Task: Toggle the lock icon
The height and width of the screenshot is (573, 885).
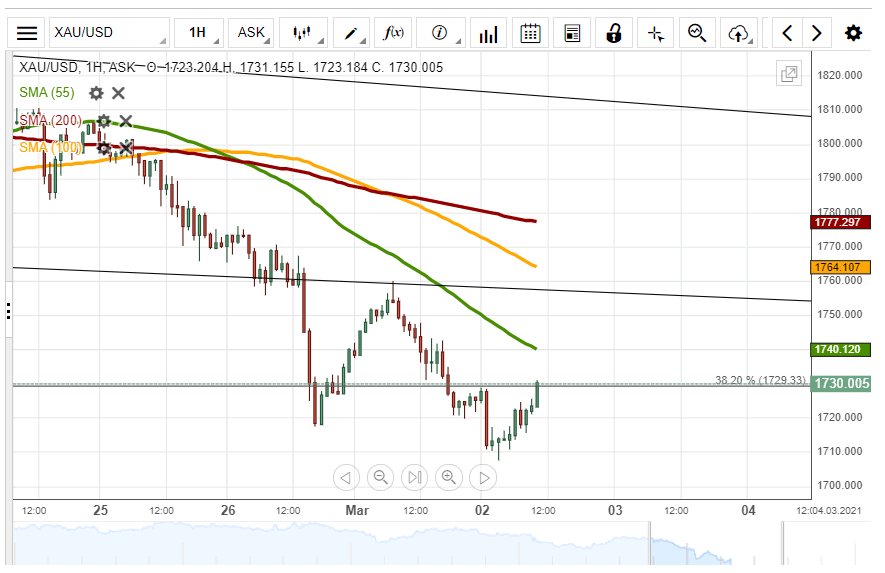Action: click(614, 33)
